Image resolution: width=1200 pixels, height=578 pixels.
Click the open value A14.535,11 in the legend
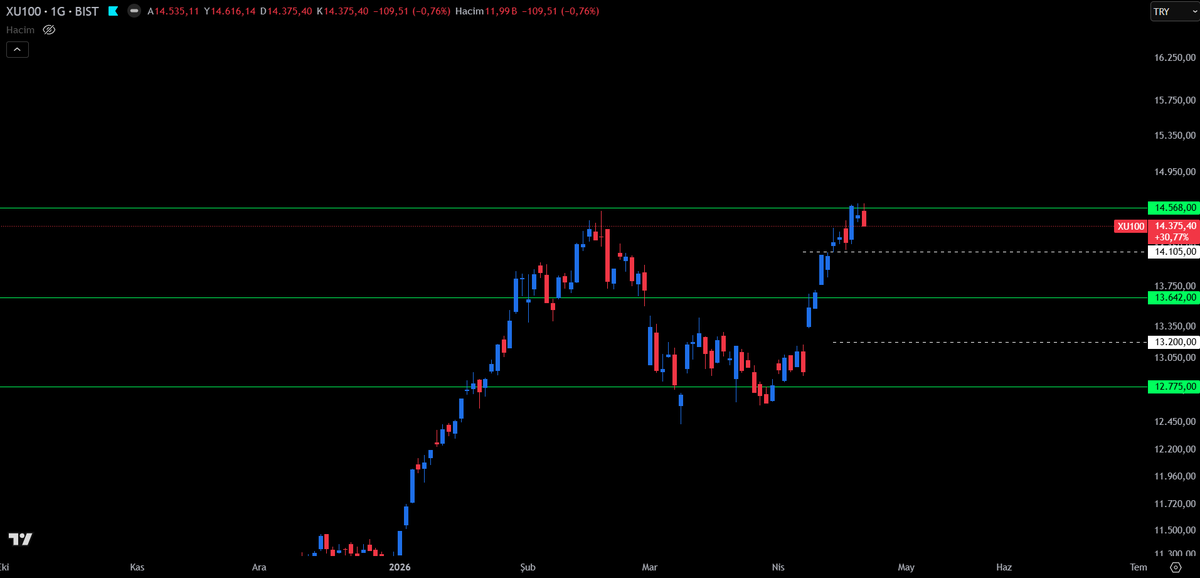tap(173, 12)
